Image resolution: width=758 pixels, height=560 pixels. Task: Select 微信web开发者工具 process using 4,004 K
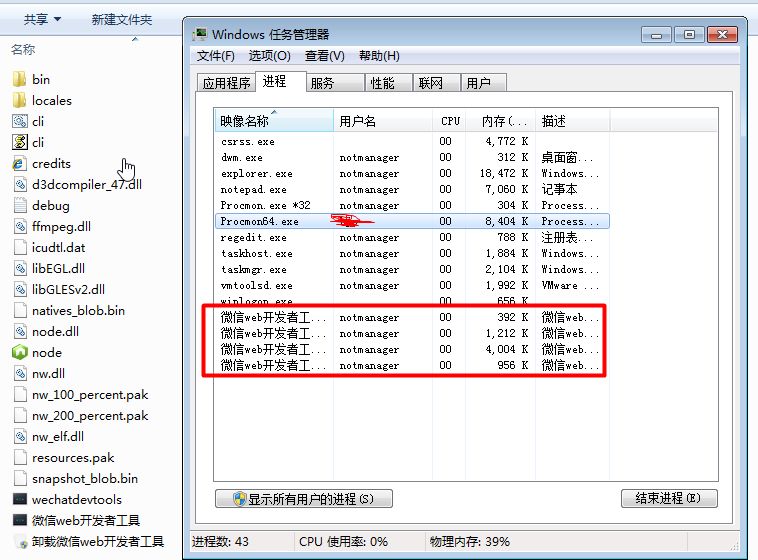click(412, 349)
